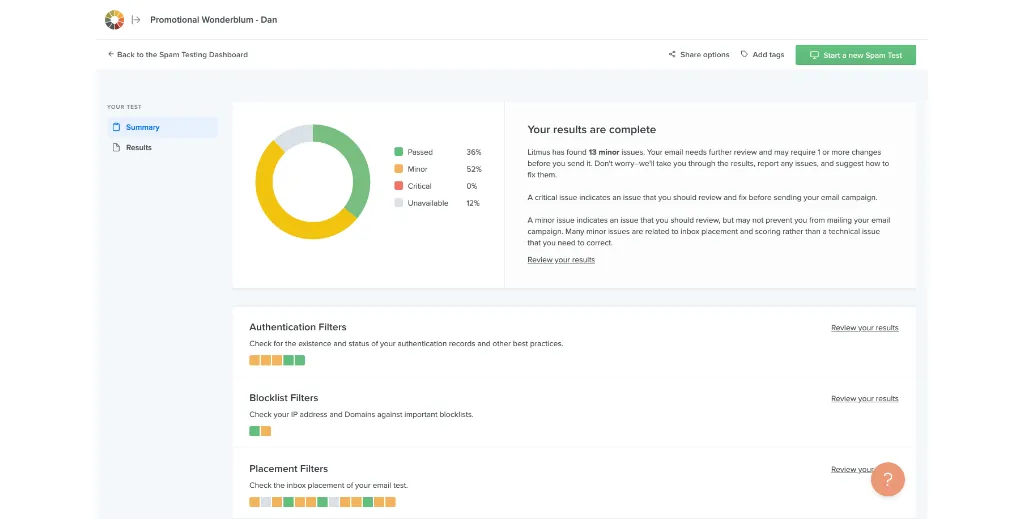Review results for Authentication Filters

tap(865, 328)
